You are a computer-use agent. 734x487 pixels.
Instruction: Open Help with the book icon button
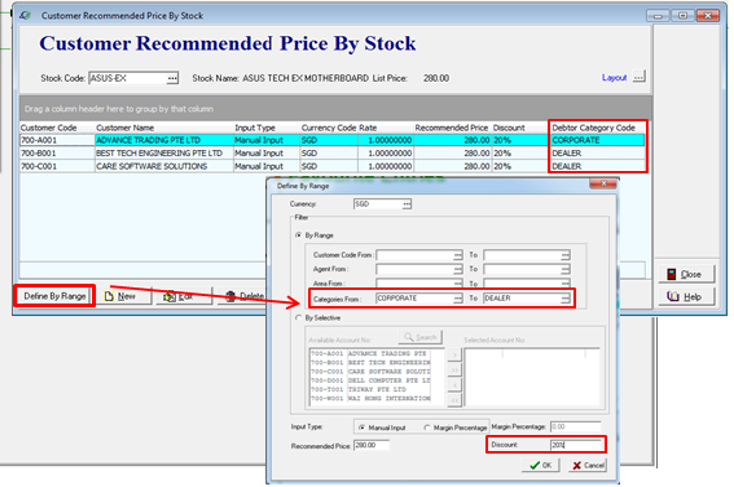pyautogui.click(x=686, y=297)
